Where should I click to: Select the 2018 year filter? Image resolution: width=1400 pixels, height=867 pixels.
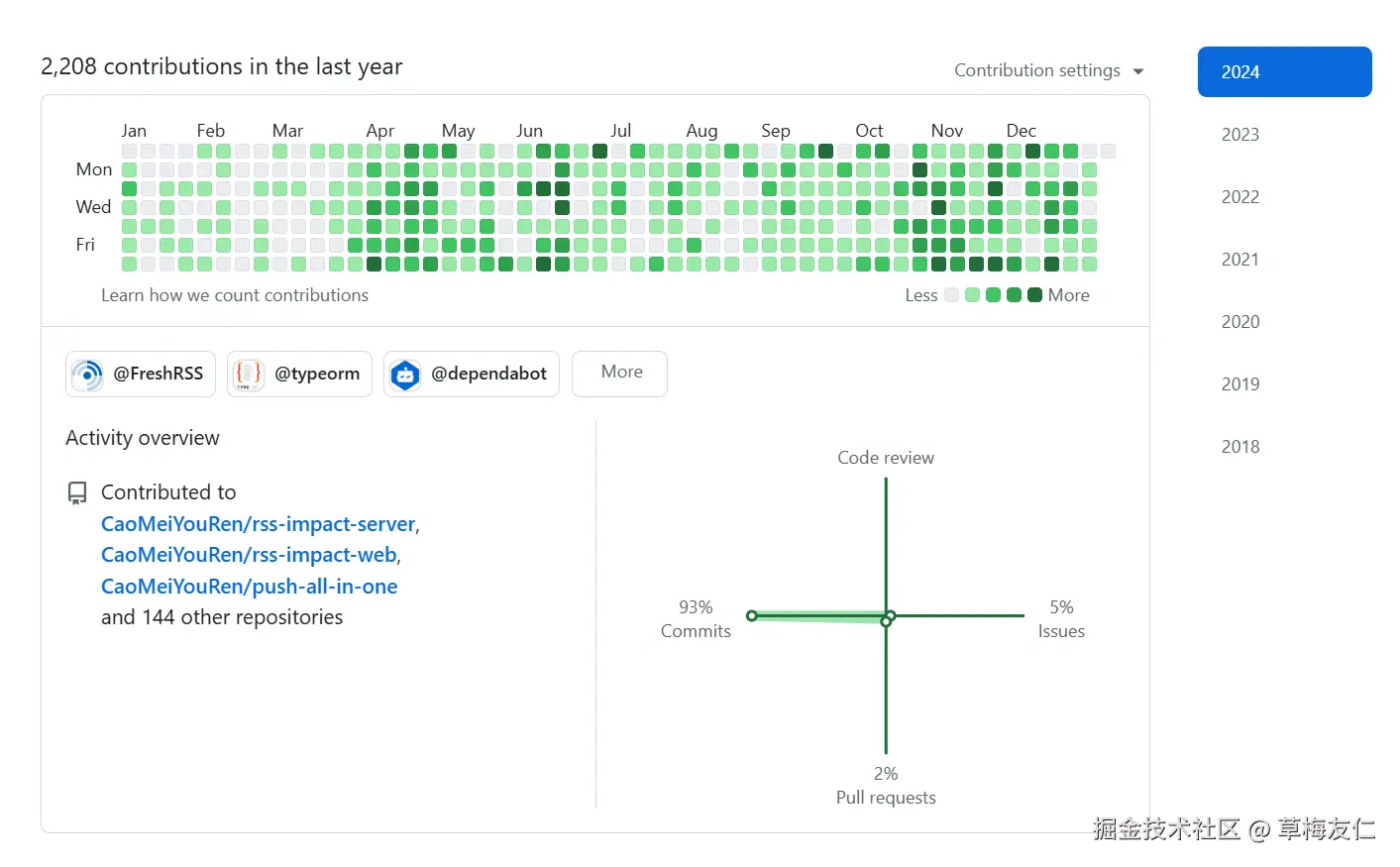1240,447
